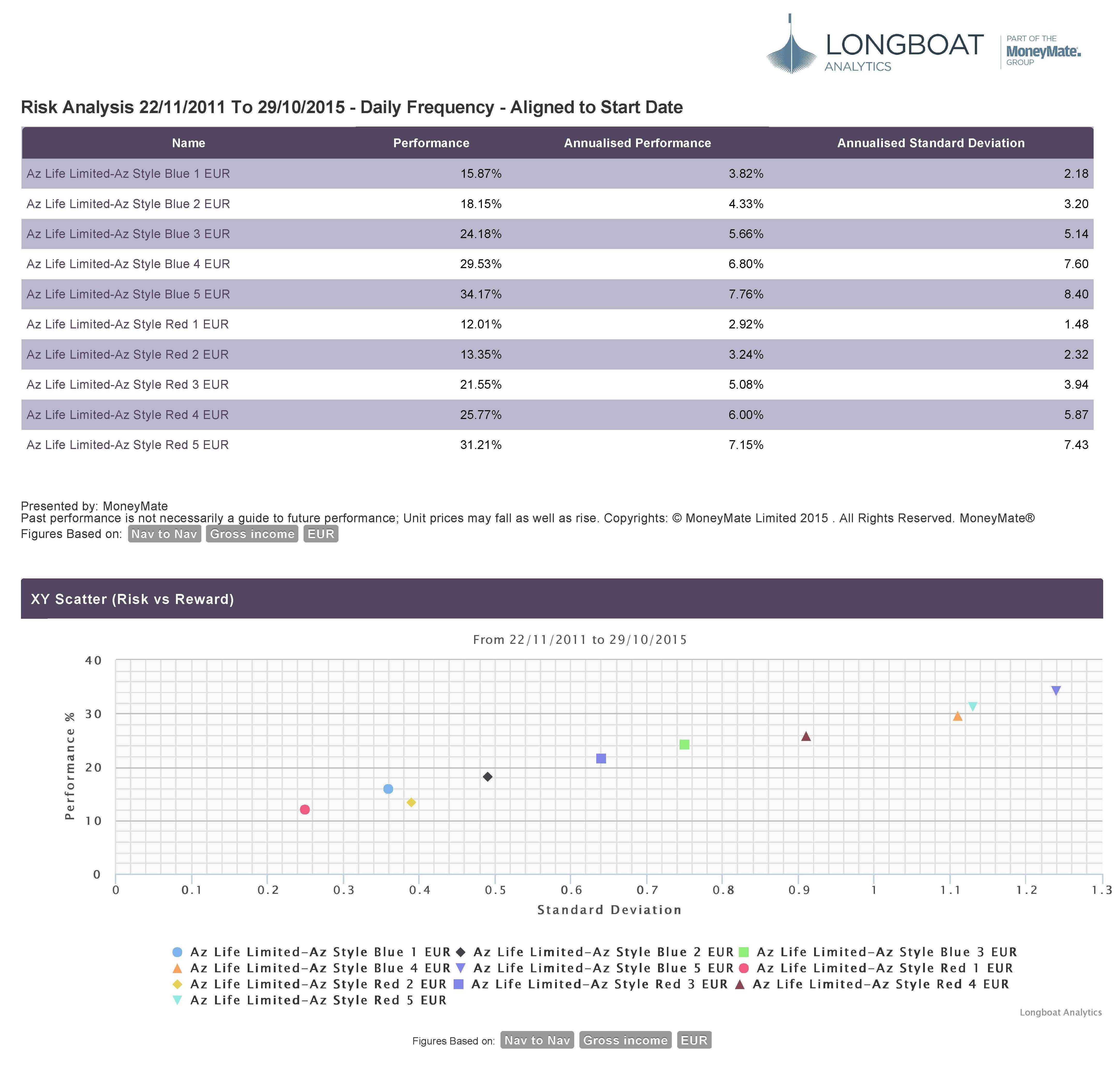
Task: Sort by the Performance column header
Action: [431, 143]
